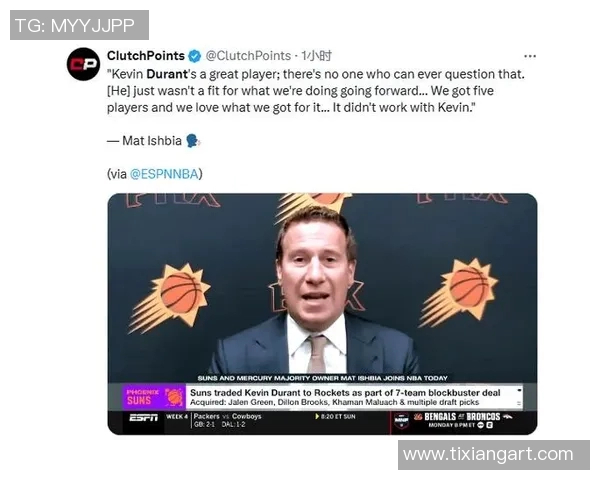Click the Suns traded Kevin Durant headline
This screenshot has width=600, height=480.
pos(345,393)
